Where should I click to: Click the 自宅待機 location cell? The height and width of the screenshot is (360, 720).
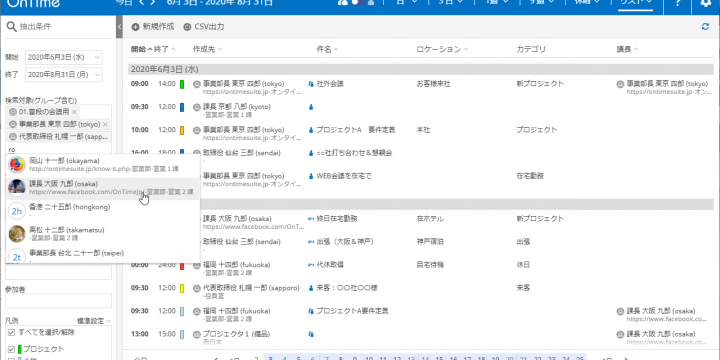pyautogui.click(x=430, y=264)
